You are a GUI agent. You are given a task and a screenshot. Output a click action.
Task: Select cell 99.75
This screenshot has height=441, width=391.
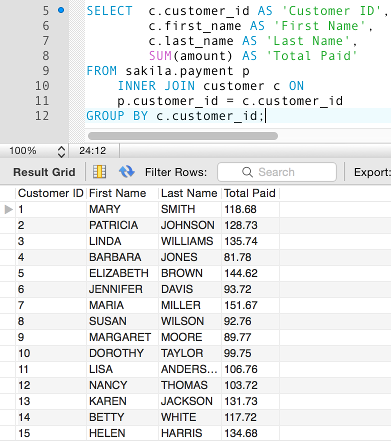click(x=250, y=353)
